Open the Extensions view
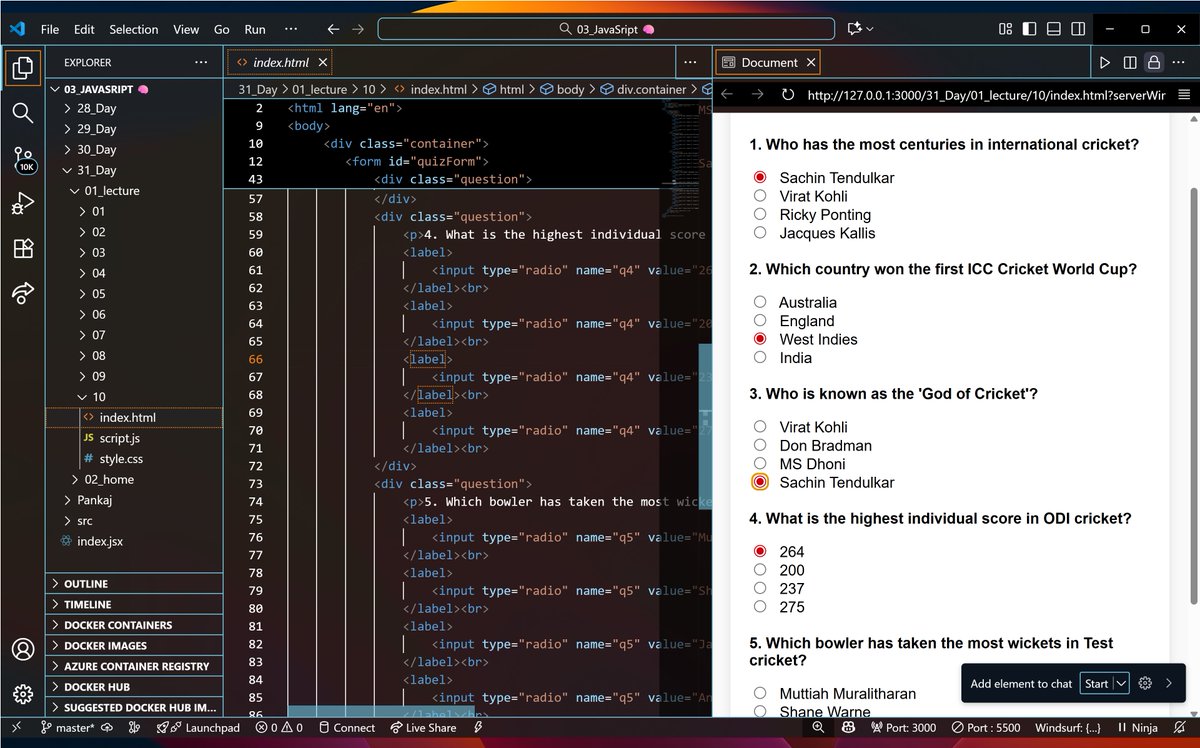The height and width of the screenshot is (748, 1200). [22, 249]
